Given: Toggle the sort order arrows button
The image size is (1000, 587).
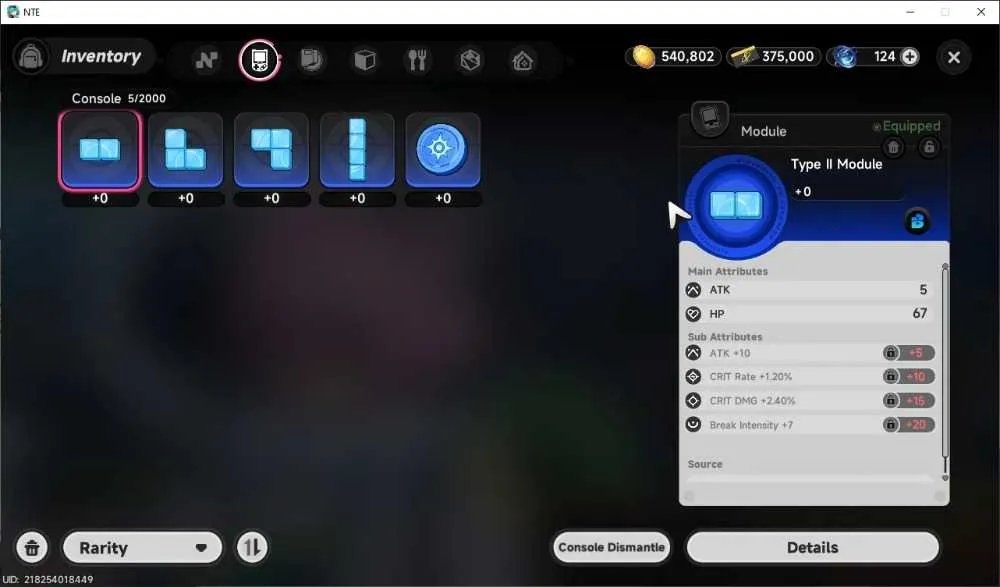Looking at the screenshot, I should point(252,547).
